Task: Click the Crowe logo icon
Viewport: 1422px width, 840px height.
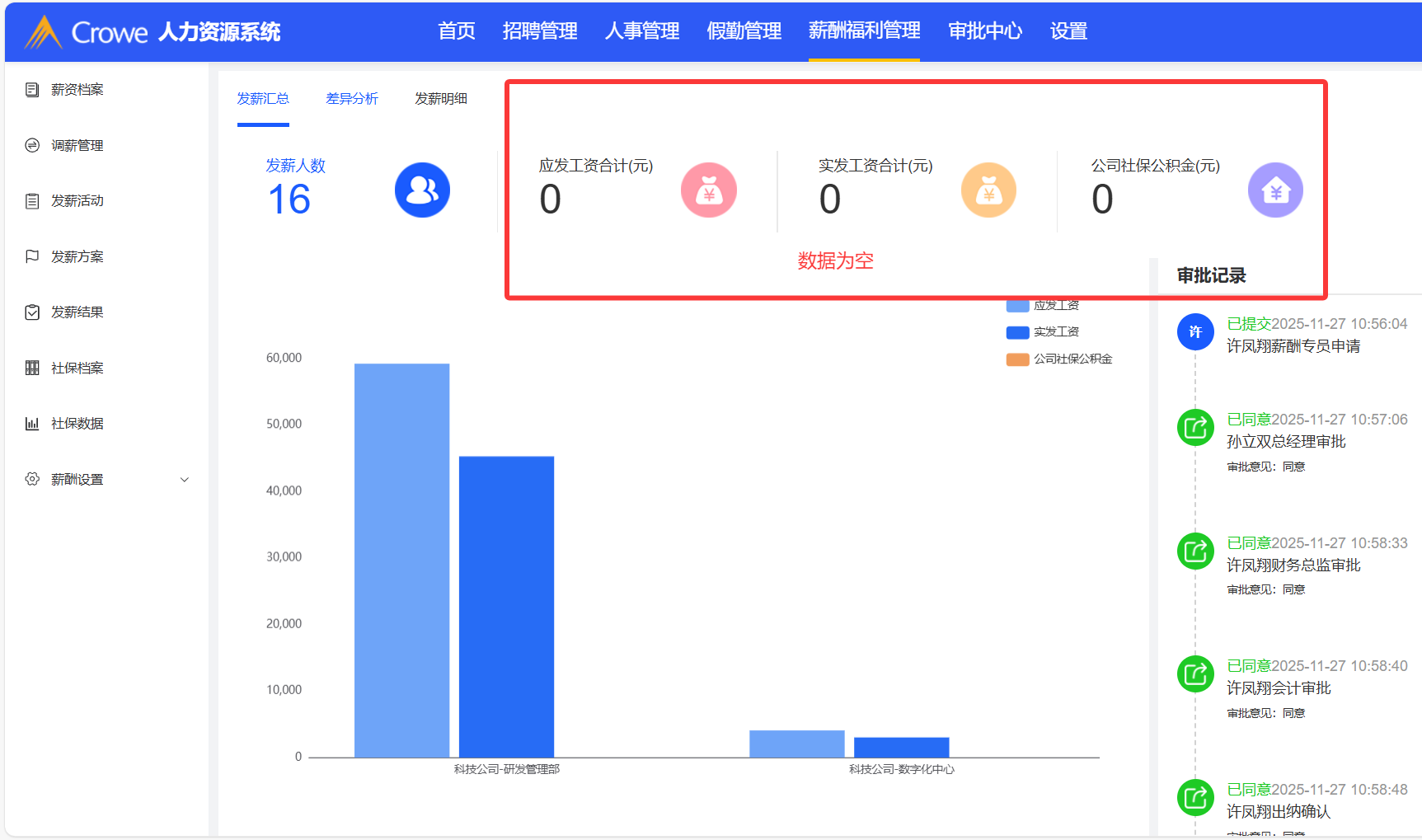Action: [x=43, y=32]
